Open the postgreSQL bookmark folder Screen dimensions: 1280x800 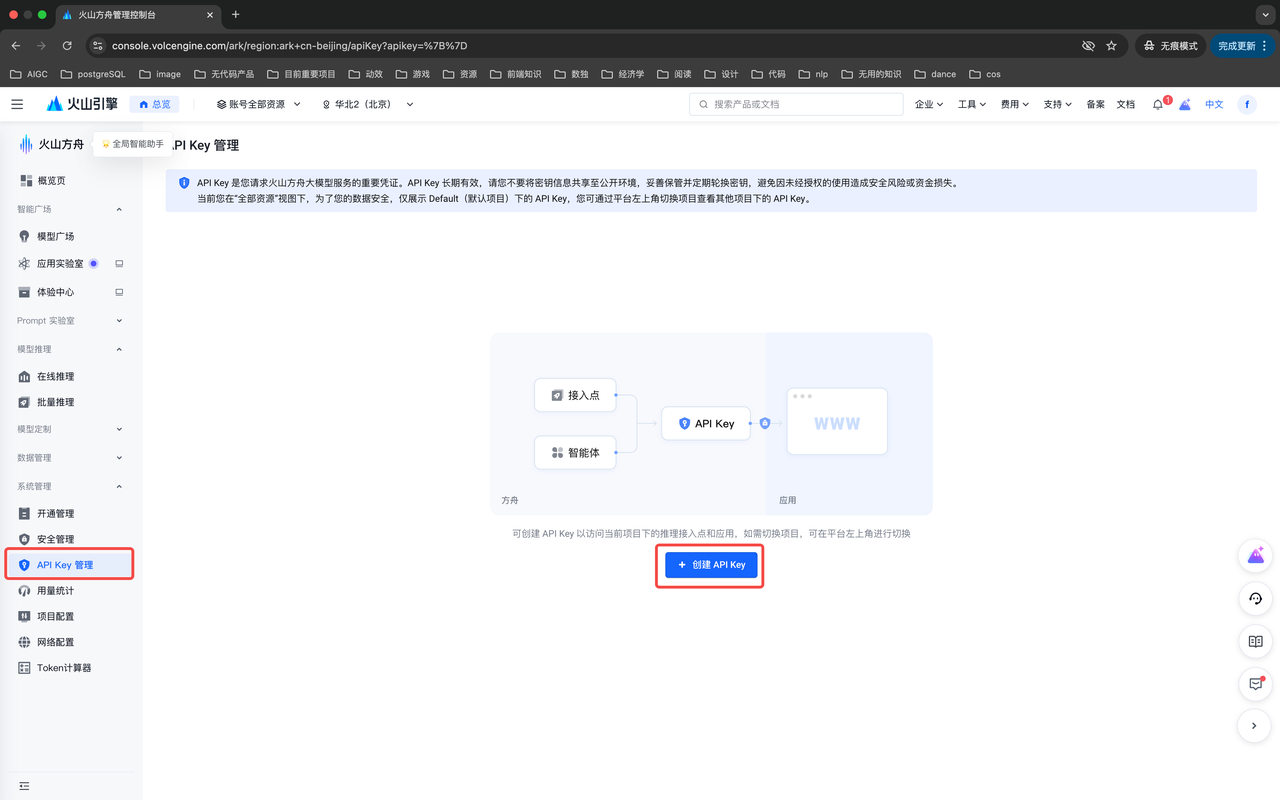[x=93, y=74]
